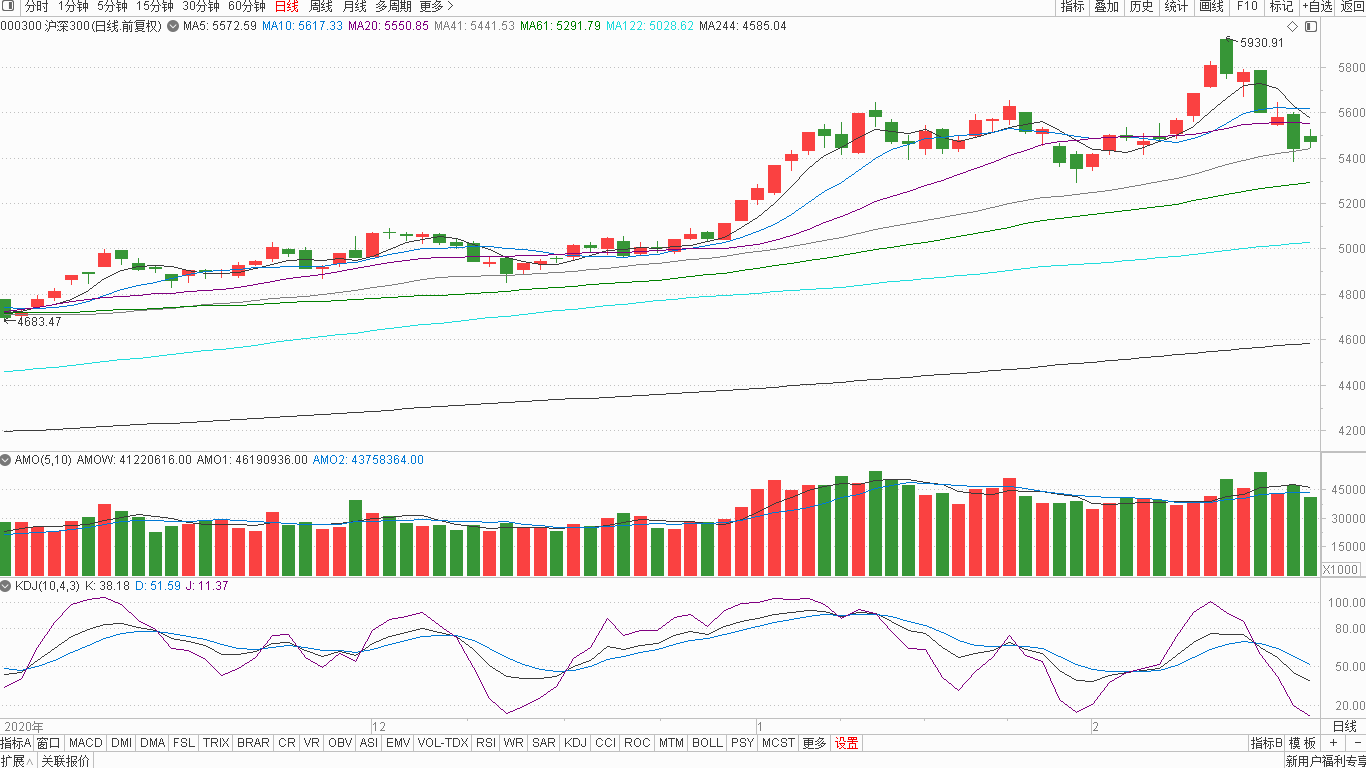Click the diamond marker icon above price axis

click(1291, 26)
